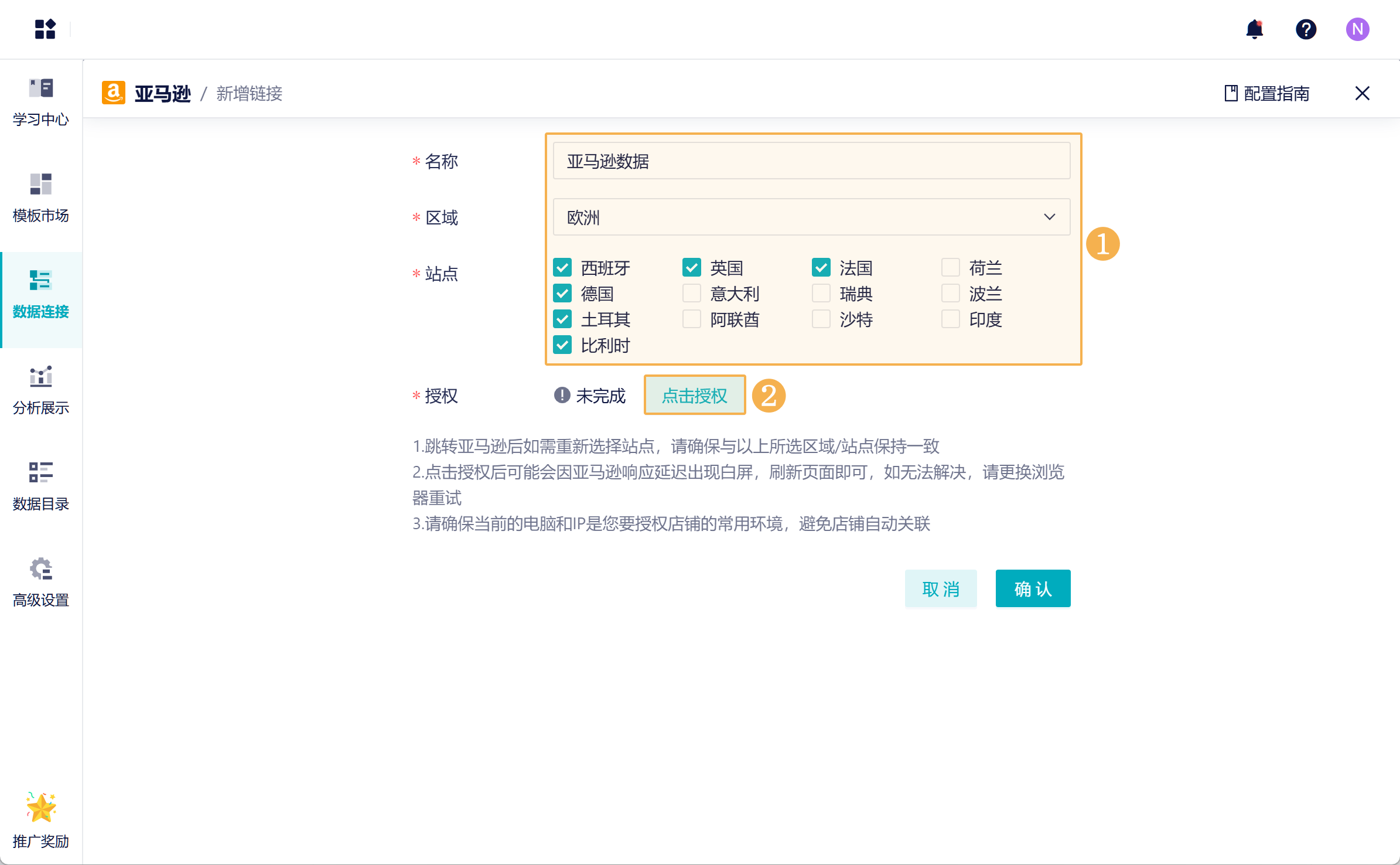This screenshot has height=865, width=1400.
Task: Click the 点击授权 button
Action: click(x=695, y=396)
